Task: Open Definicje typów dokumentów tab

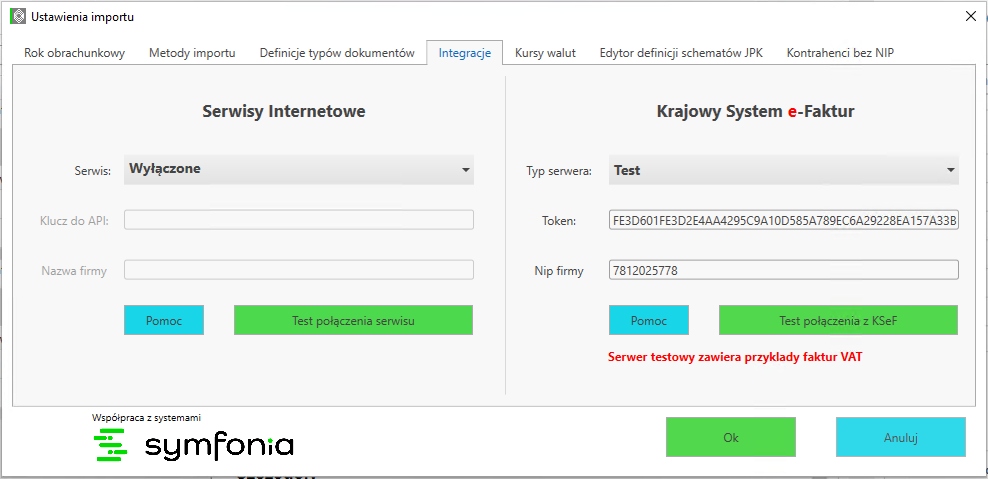Action: pos(337,53)
